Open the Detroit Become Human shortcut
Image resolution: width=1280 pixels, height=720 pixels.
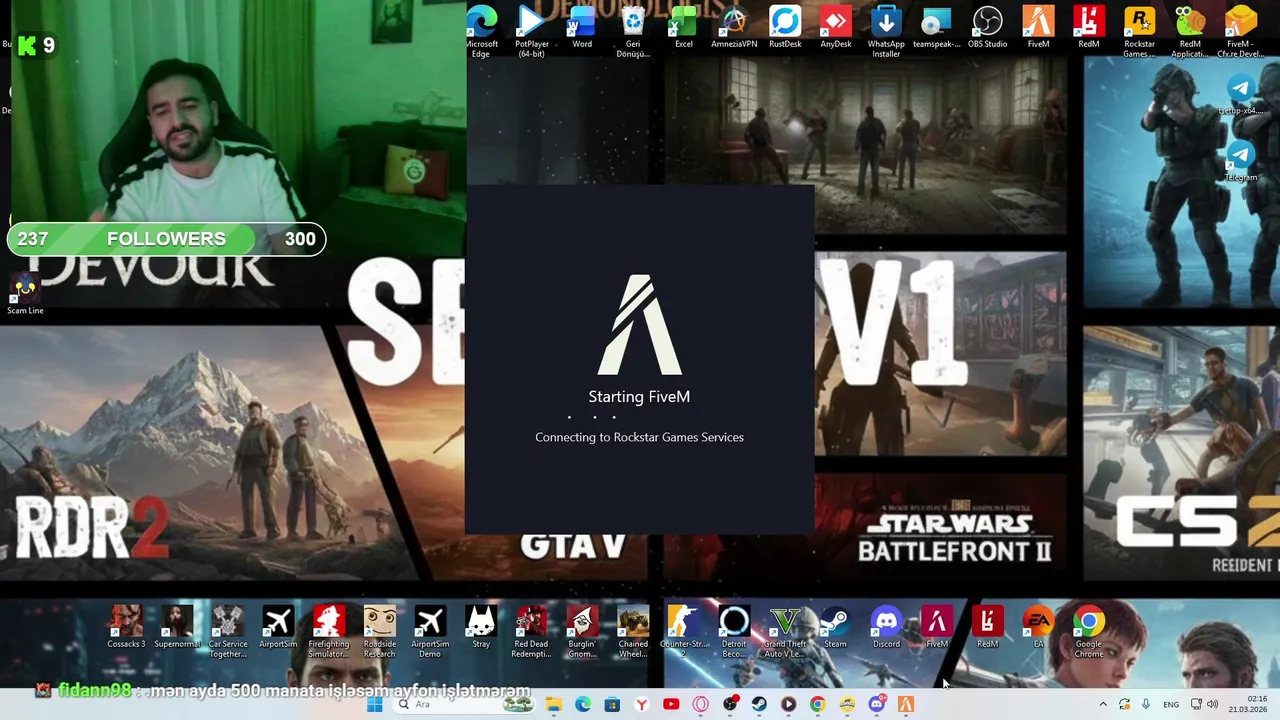coord(734,631)
